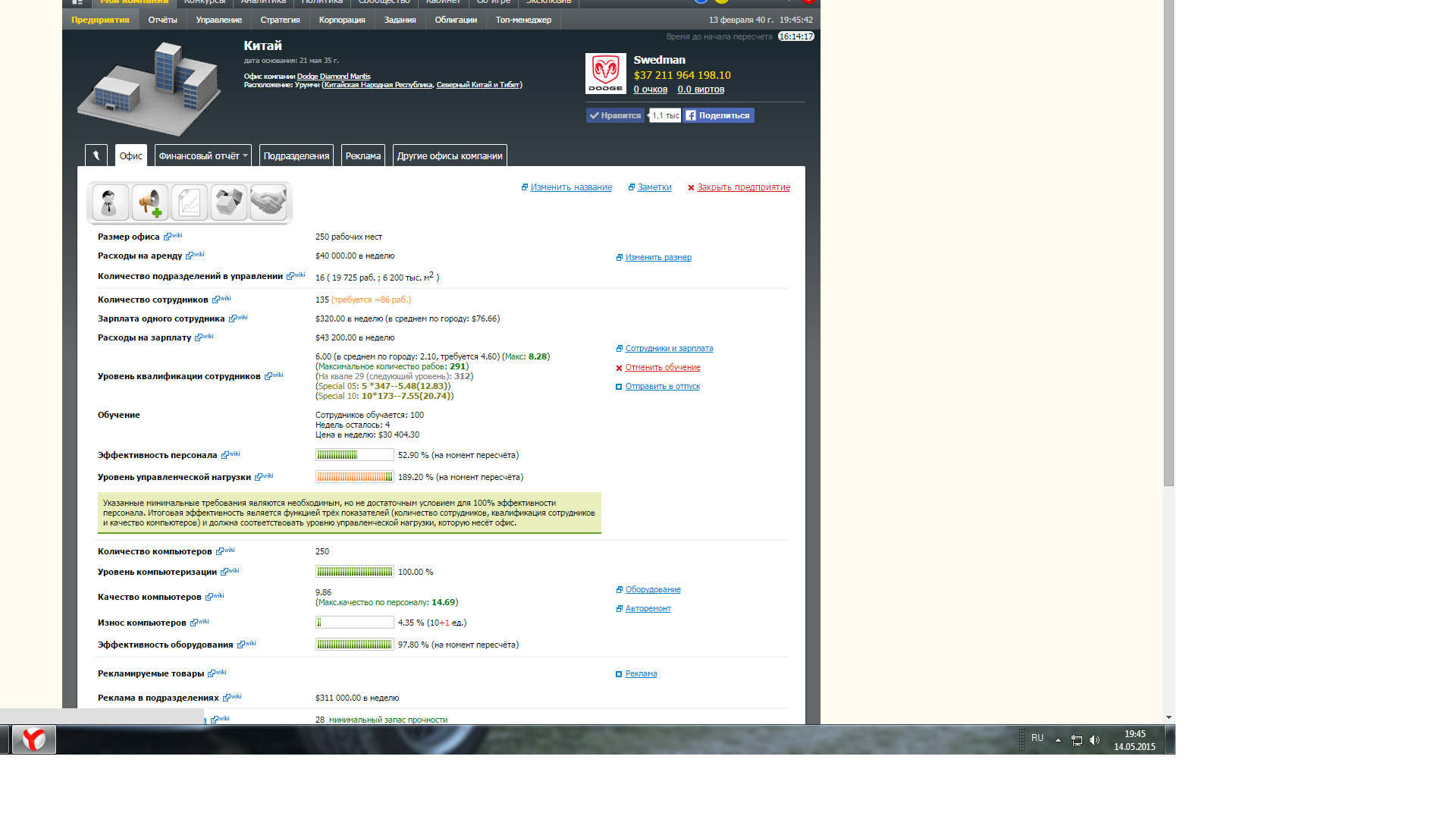Image resolution: width=1456 pixels, height=819 pixels.
Task: Open Другие офисы компании tab
Action: [450, 155]
